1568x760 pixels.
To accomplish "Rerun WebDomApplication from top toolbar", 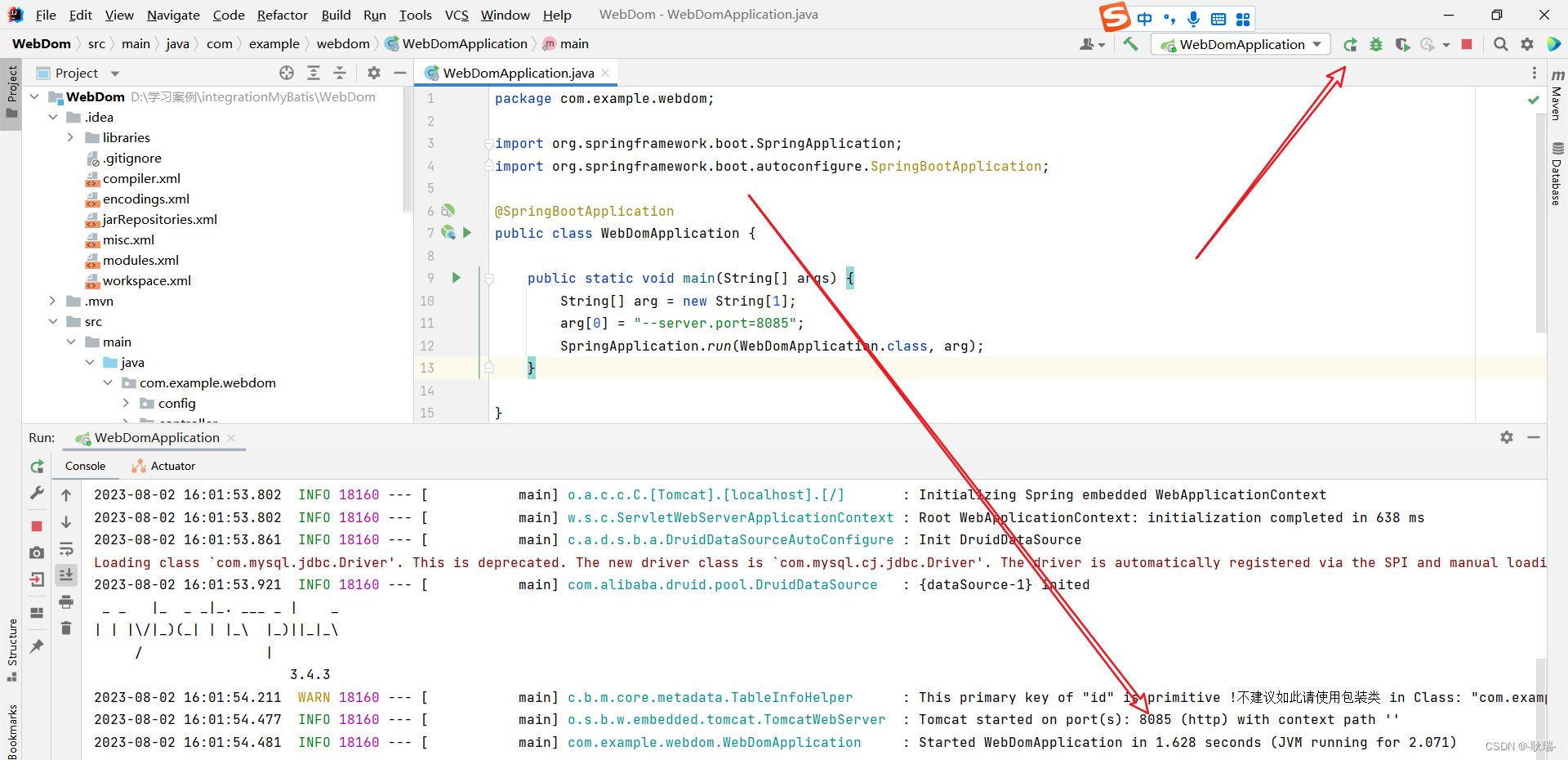I will (1350, 44).
